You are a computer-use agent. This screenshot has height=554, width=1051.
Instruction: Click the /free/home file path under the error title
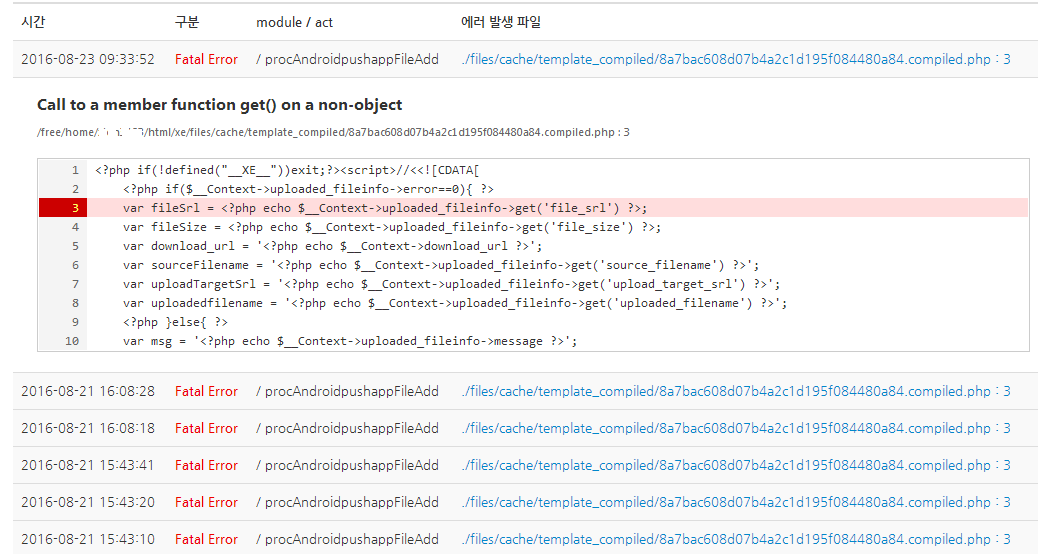tap(333, 132)
